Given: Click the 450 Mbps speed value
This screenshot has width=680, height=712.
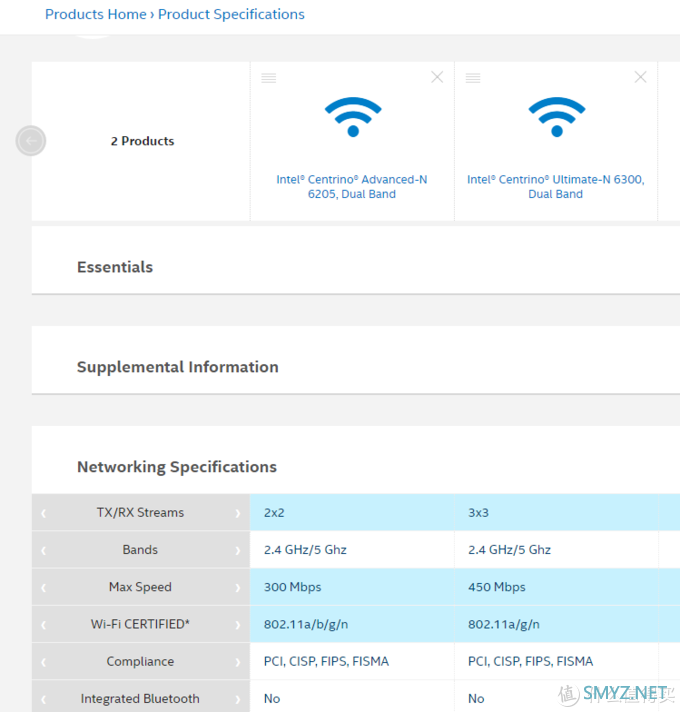Looking at the screenshot, I should (x=497, y=587).
